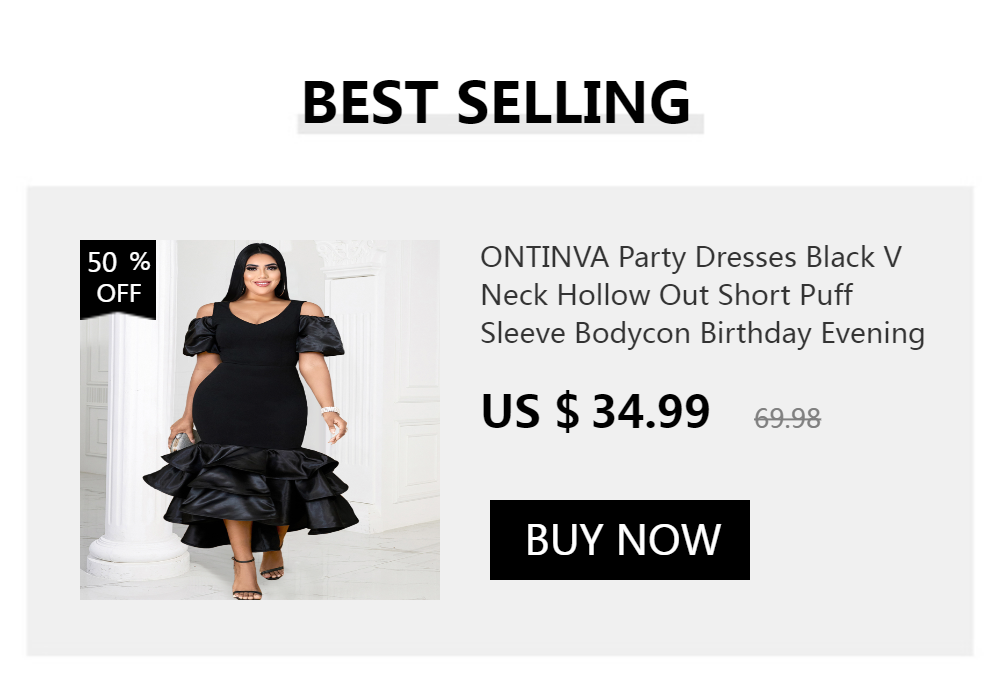Image resolution: width=1000 pixels, height=700 pixels.
Task: Click the BUY NOW button
Action: [x=620, y=540]
